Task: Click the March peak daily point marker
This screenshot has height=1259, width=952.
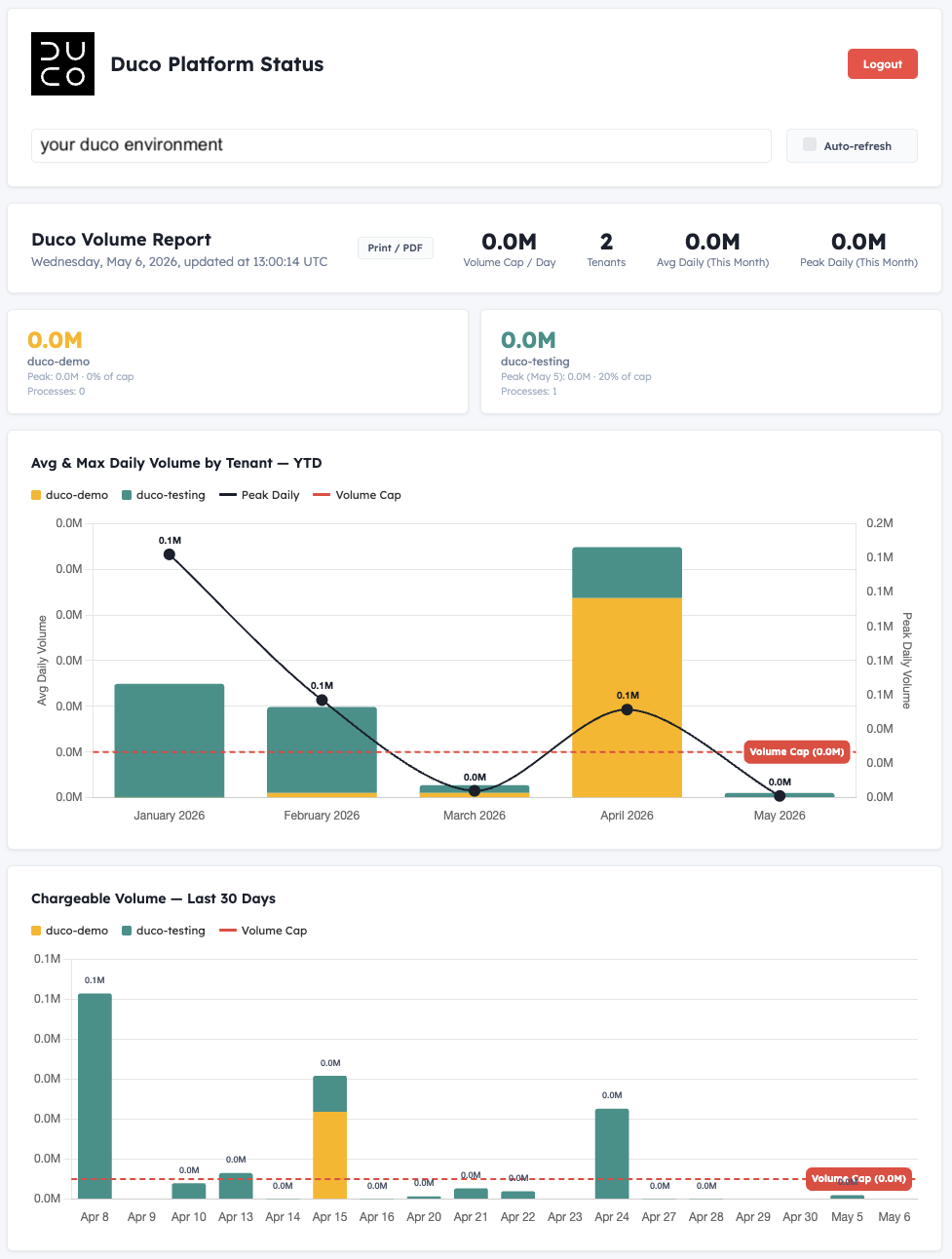Action: 475,790
